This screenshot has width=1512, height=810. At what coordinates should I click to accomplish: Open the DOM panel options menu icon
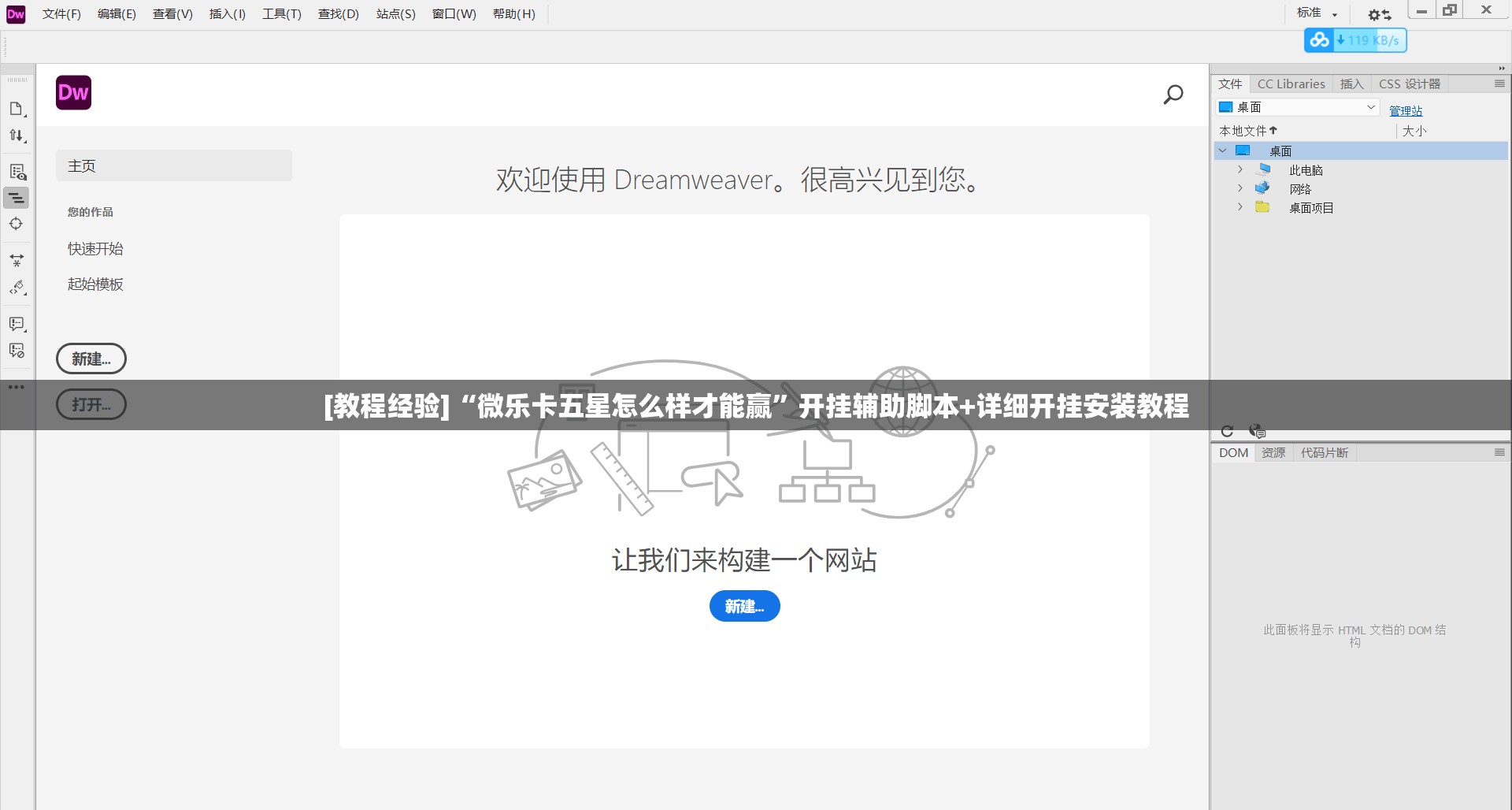(x=1499, y=452)
